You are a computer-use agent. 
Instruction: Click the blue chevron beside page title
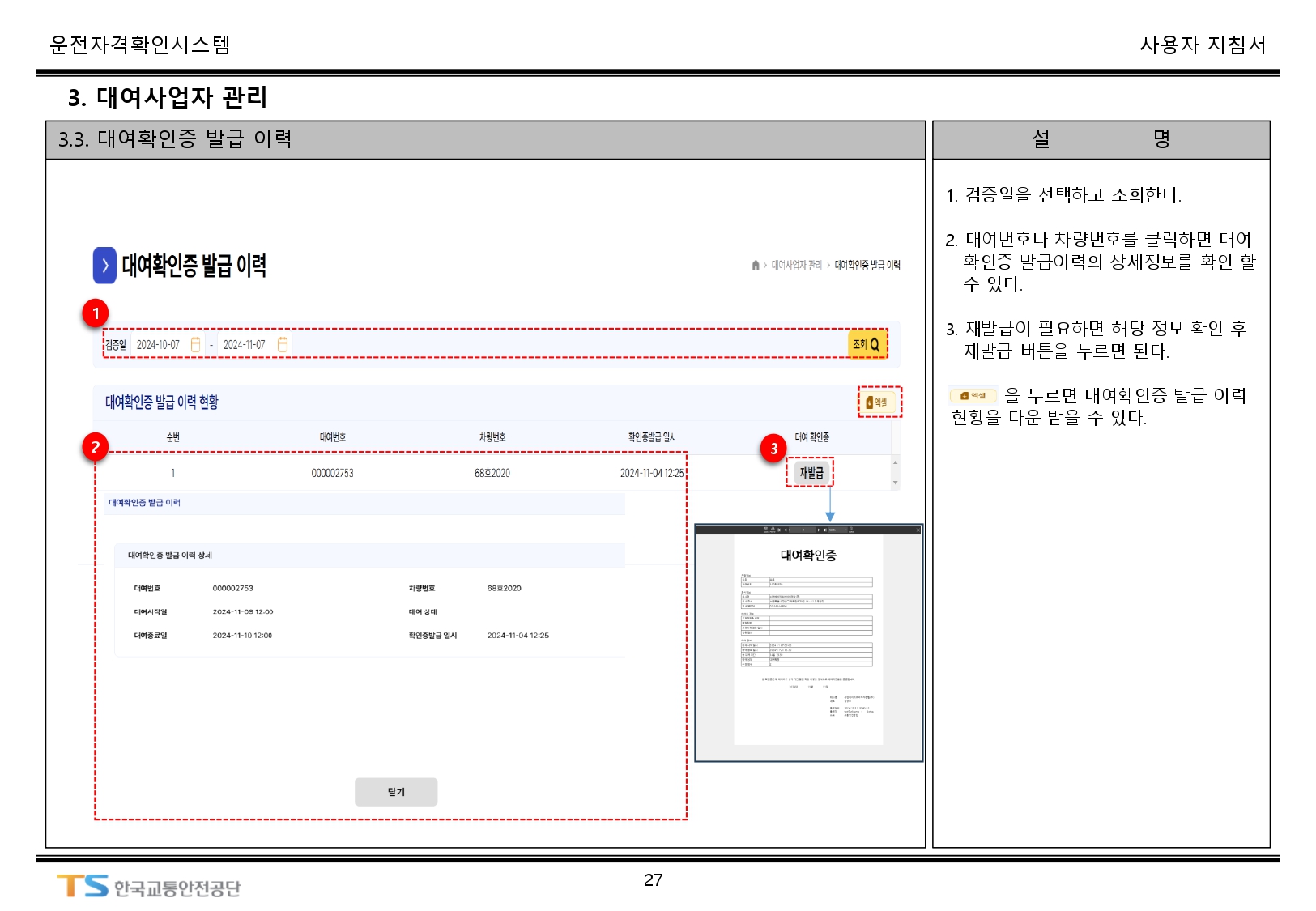tap(104, 265)
